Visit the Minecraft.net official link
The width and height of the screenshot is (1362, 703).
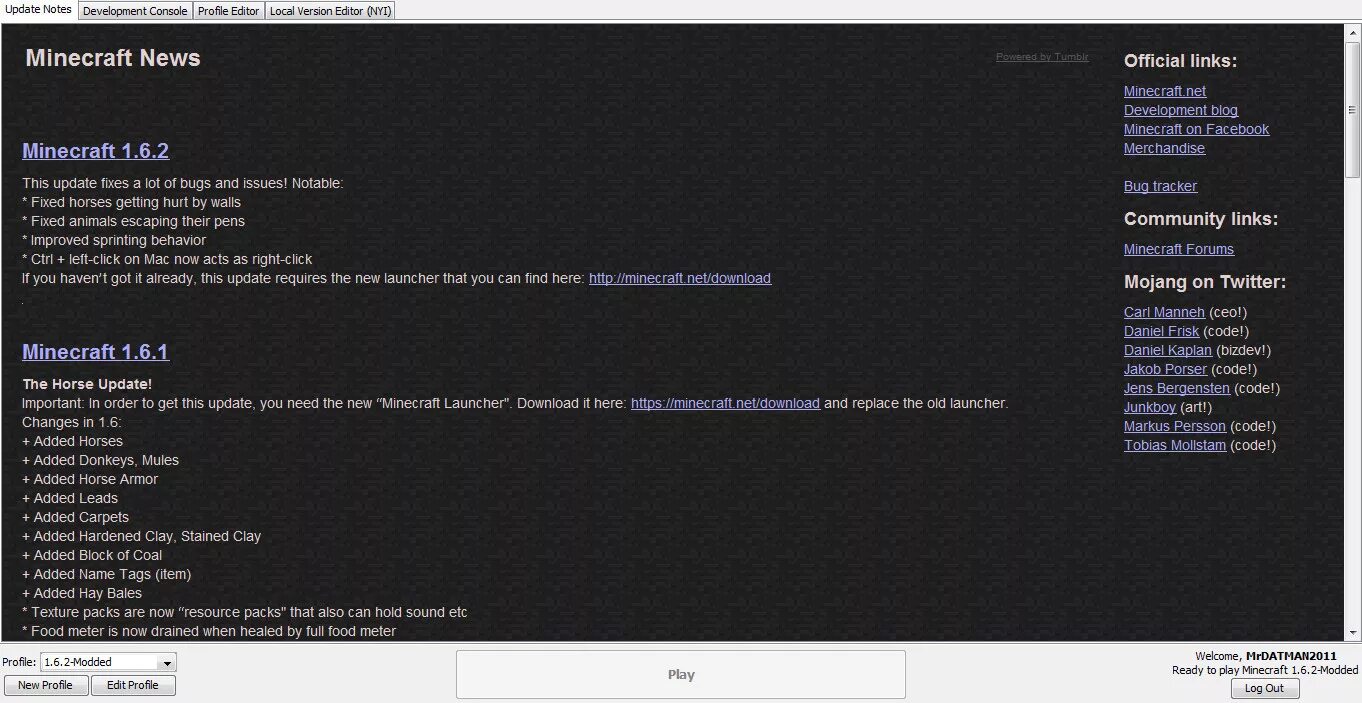pos(1165,91)
